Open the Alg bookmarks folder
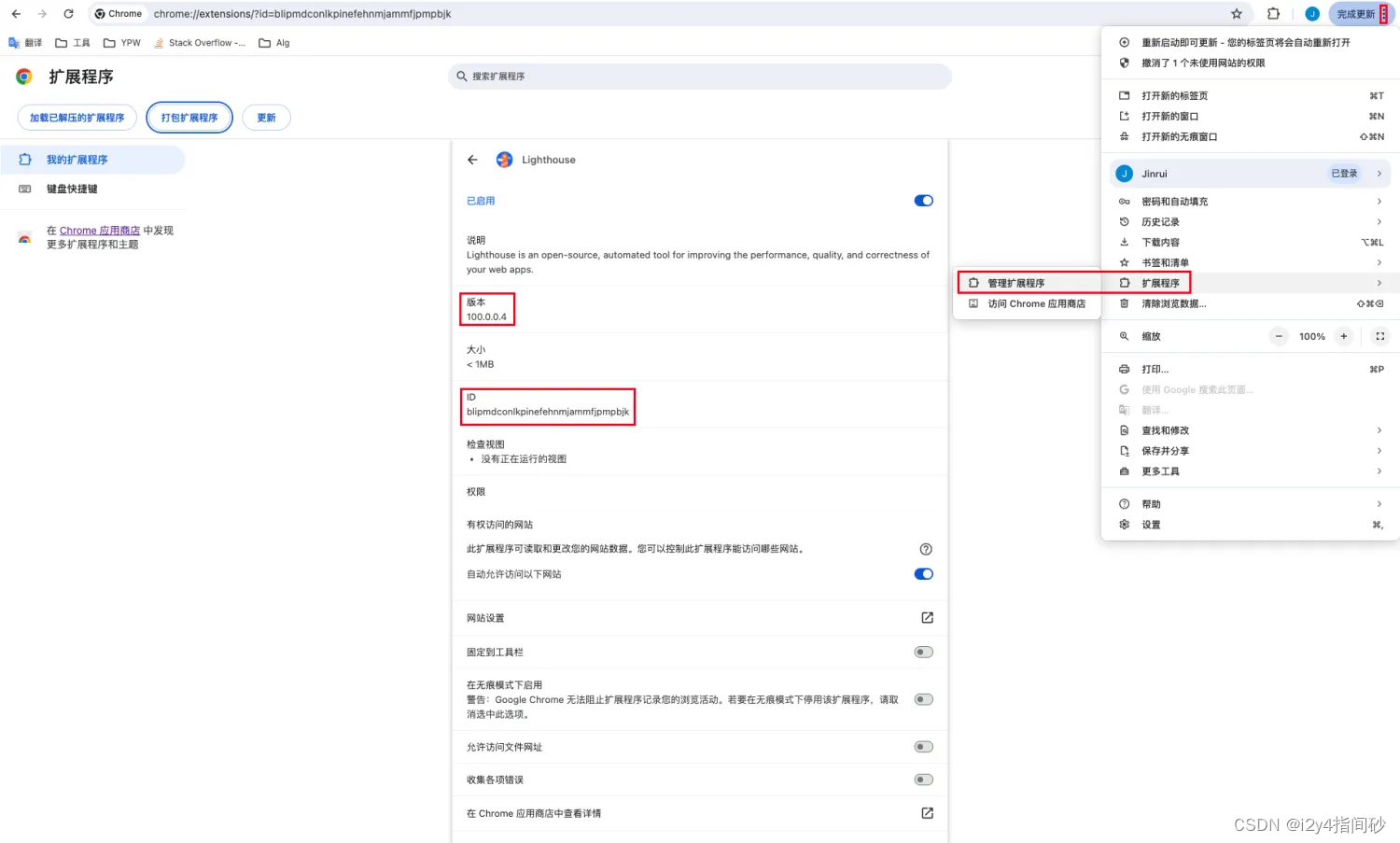Image resolution: width=1400 pixels, height=843 pixels. click(x=274, y=43)
